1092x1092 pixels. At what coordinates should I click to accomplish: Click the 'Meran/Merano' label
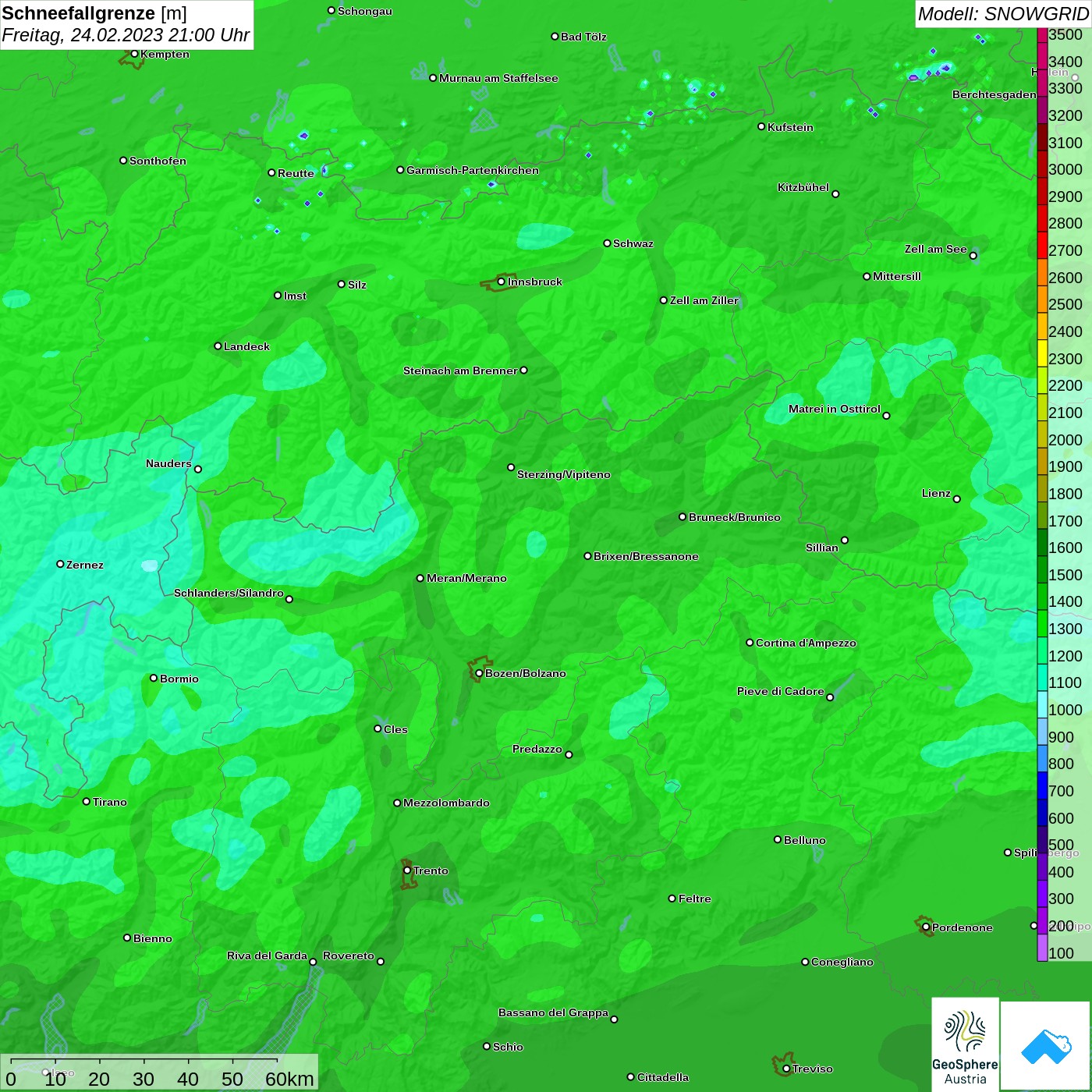coord(466,578)
